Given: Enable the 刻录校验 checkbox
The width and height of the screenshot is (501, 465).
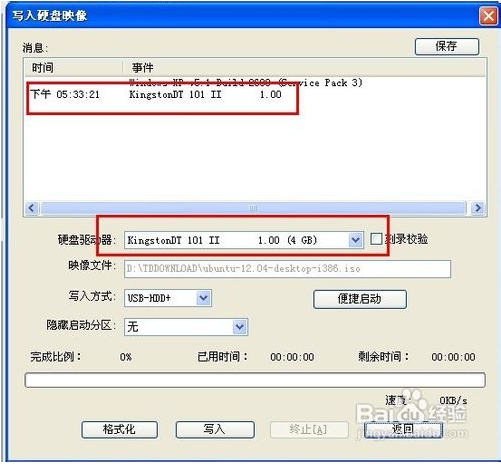Looking at the screenshot, I should click(376, 239).
